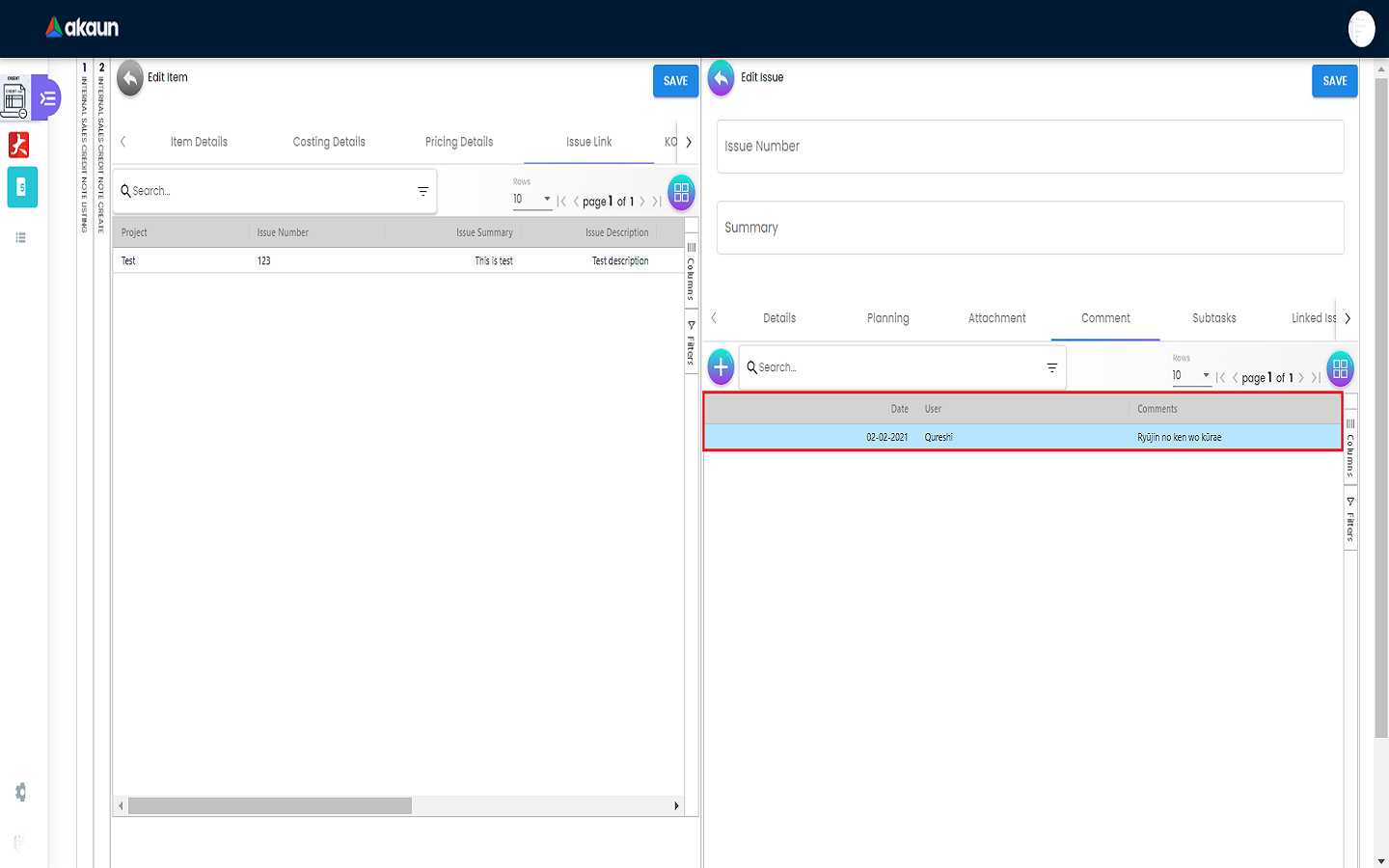Image resolution: width=1389 pixels, height=868 pixels.
Task: Switch to the Costing Details tab
Action: pos(329,142)
